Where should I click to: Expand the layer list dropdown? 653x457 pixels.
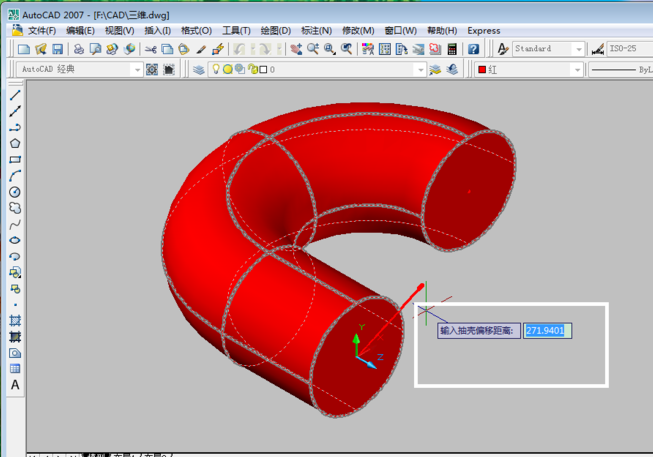[x=420, y=70]
